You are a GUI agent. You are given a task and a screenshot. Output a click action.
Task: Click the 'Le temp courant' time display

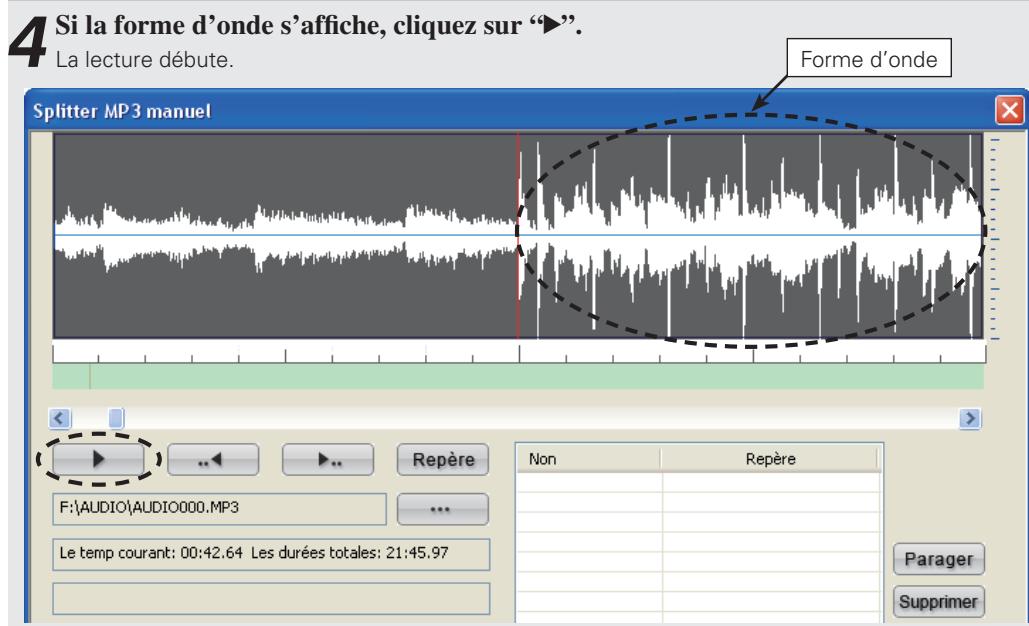click(271, 554)
